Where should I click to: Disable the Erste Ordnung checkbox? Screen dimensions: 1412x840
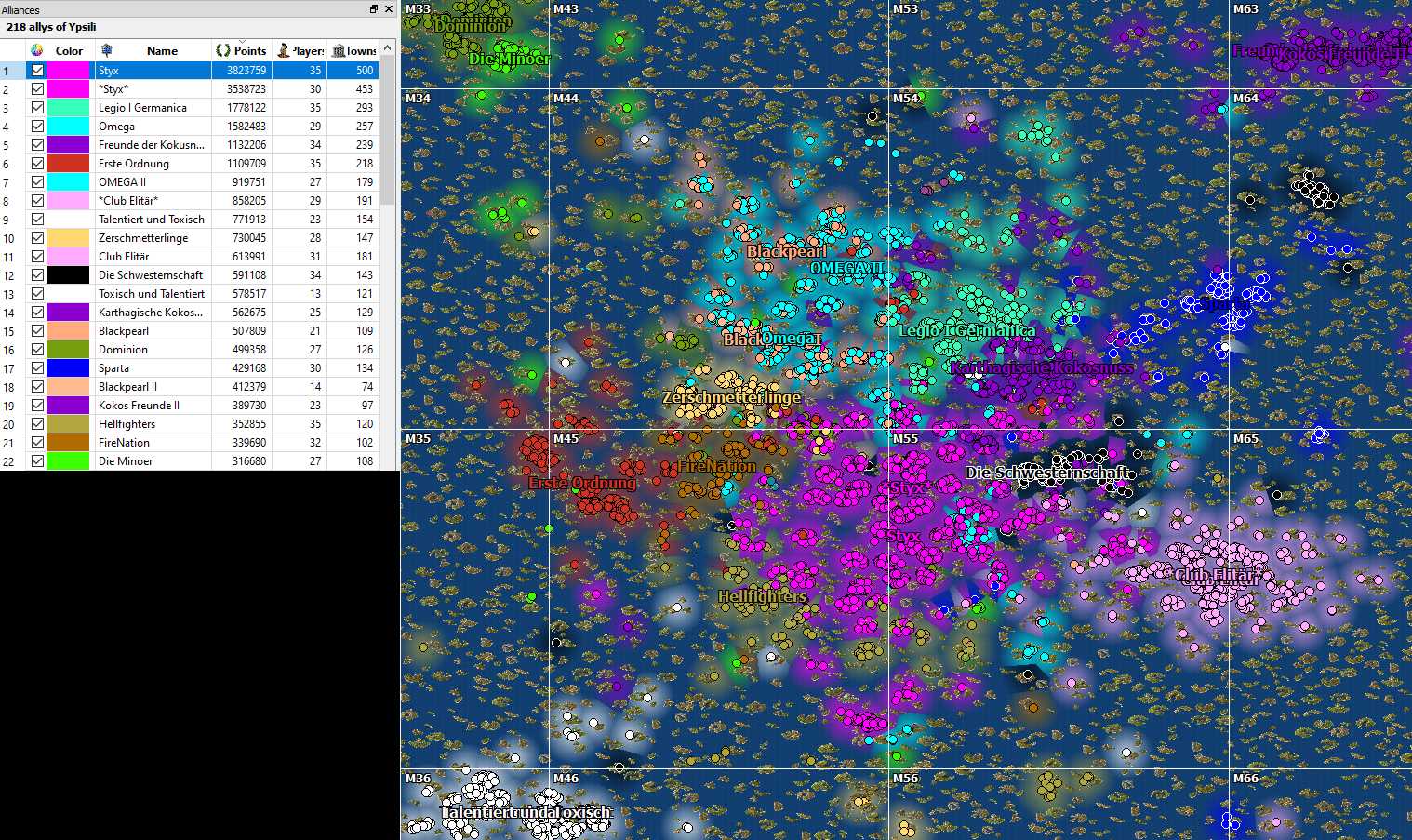point(37,164)
